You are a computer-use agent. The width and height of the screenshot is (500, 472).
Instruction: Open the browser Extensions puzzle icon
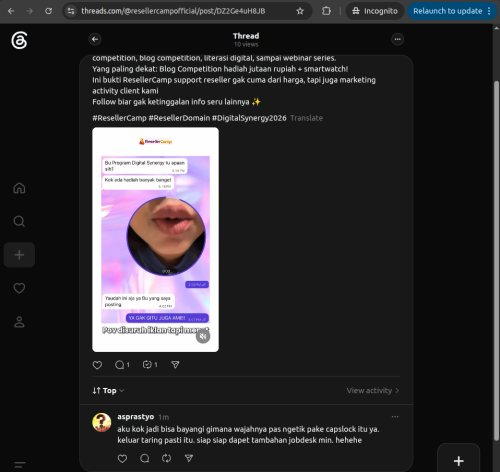326,11
